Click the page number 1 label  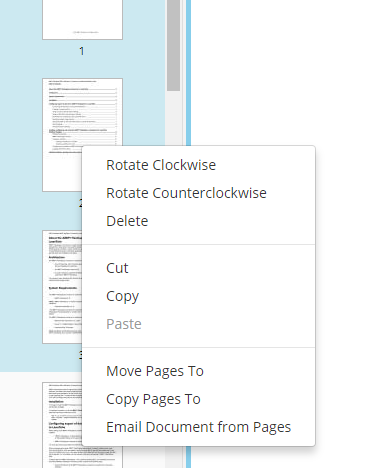[82, 51]
